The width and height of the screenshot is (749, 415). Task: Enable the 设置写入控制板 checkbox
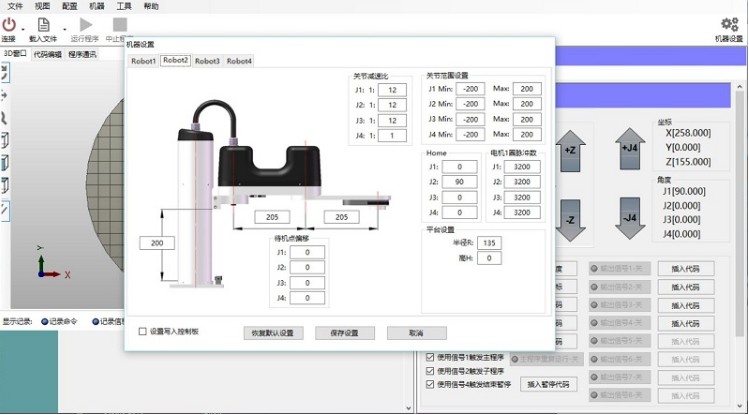click(142, 331)
